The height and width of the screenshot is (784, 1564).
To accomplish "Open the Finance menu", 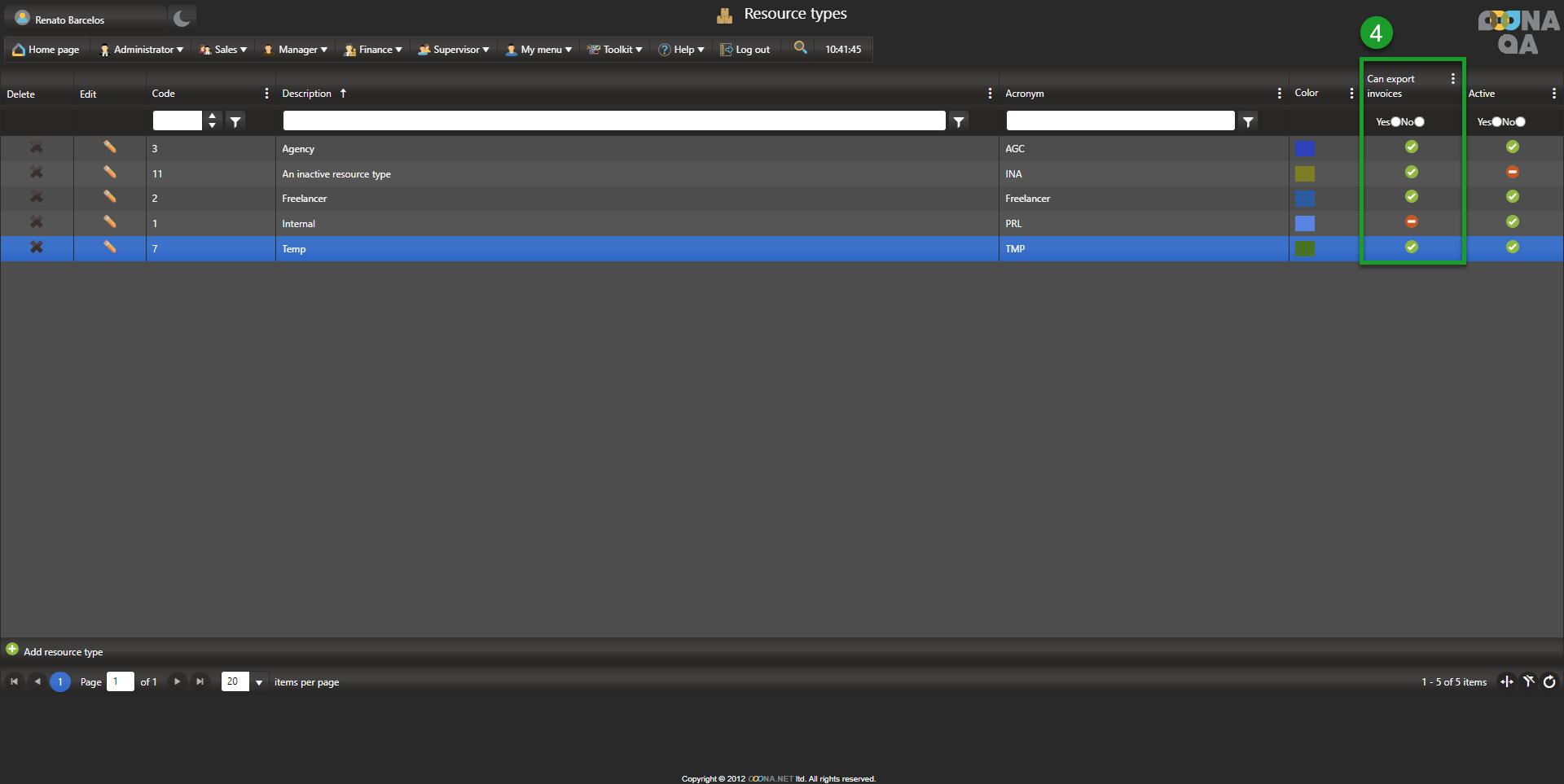I will point(374,50).
